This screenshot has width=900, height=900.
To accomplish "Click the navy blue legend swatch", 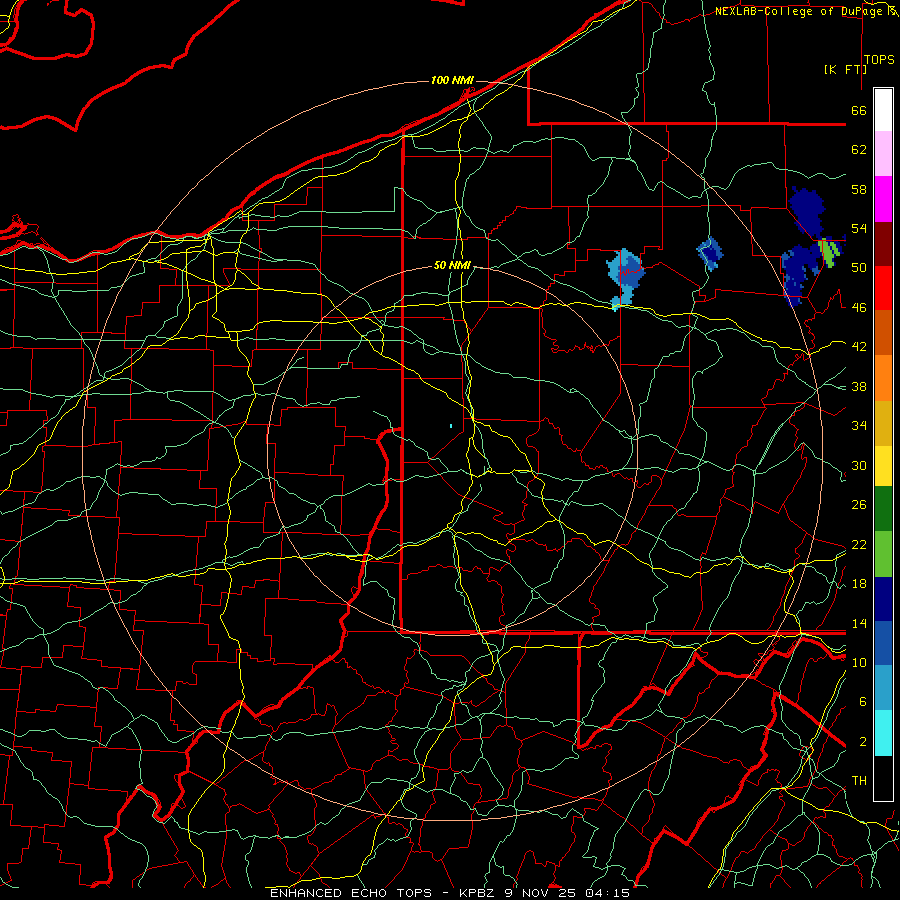I will (x=883, y=599).
